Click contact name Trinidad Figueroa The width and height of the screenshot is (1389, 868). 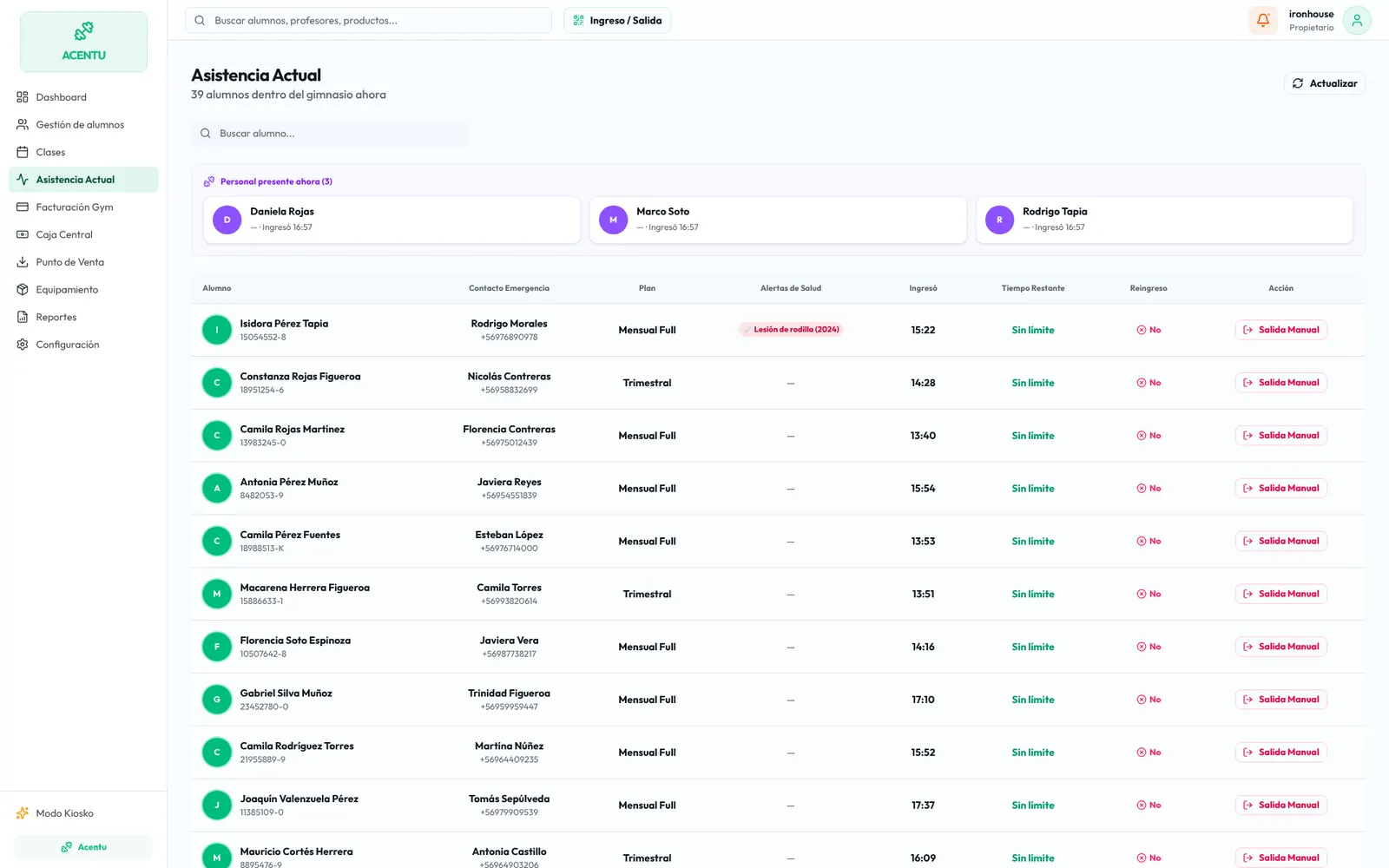click(509, 694)
